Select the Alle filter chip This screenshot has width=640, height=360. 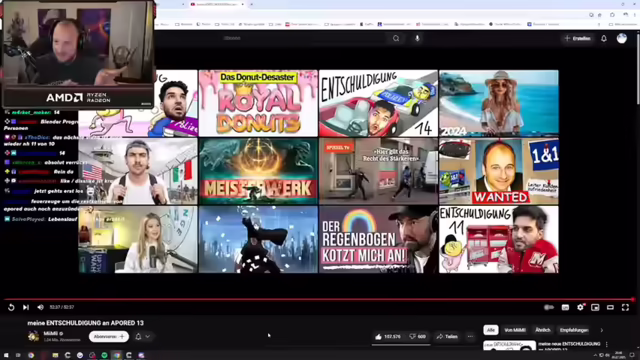click(x=491, y=330)
